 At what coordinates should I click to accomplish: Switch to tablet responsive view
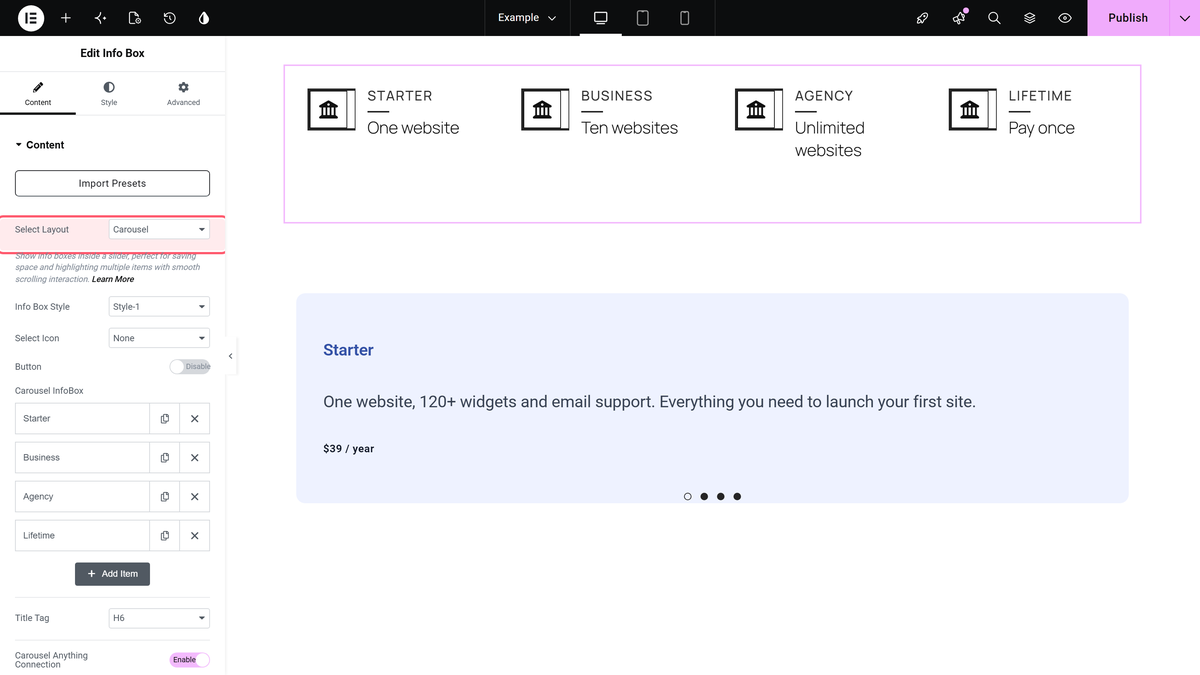click(x=643, y=18)
